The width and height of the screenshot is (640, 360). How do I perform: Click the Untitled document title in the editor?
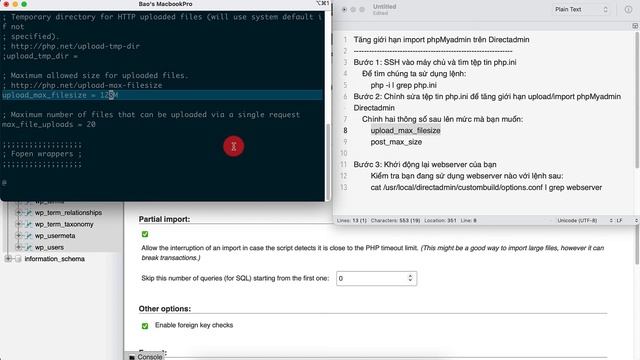point(384,7)
